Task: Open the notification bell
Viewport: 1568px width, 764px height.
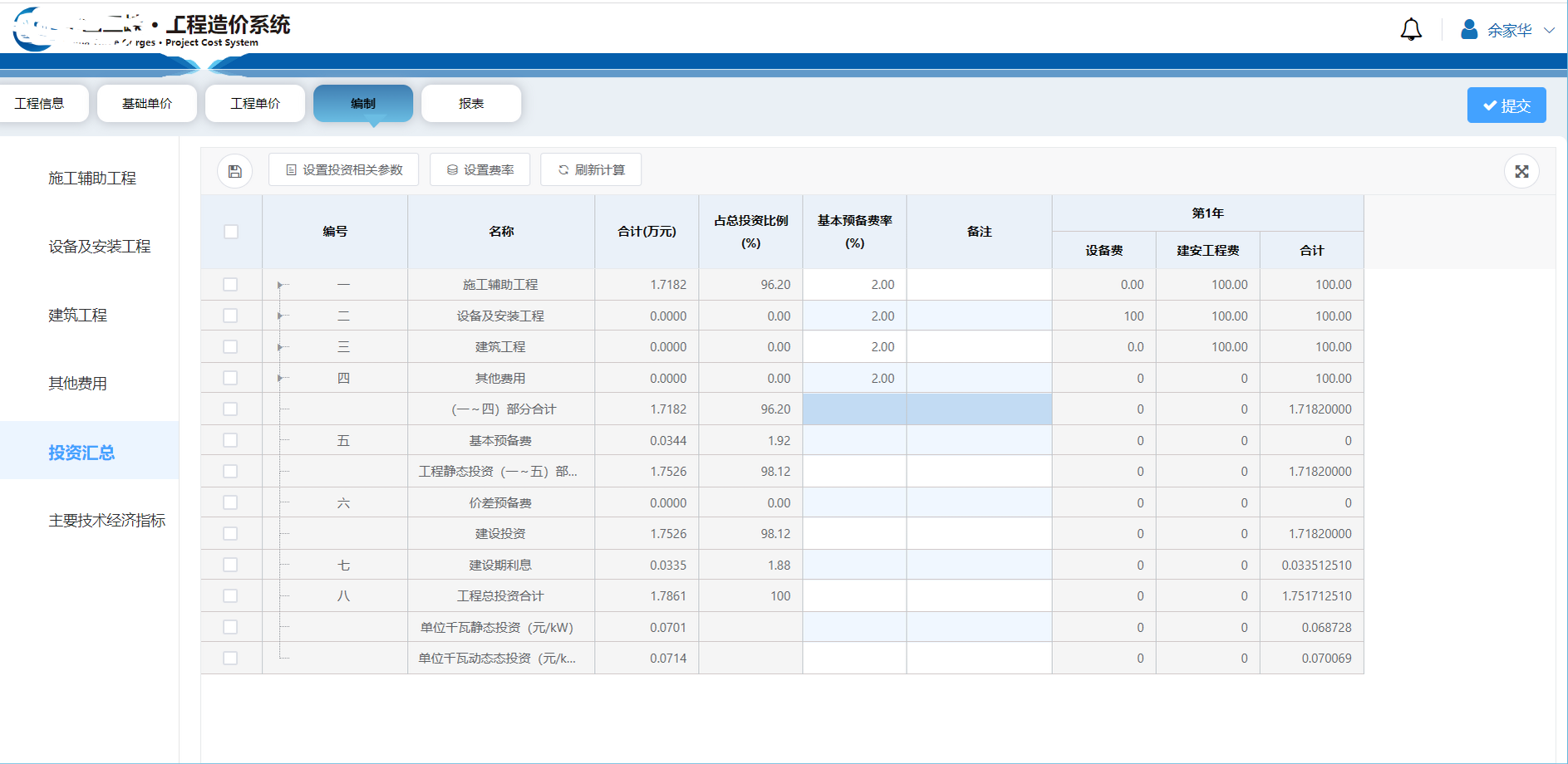Action: [x=1411, y=30]
